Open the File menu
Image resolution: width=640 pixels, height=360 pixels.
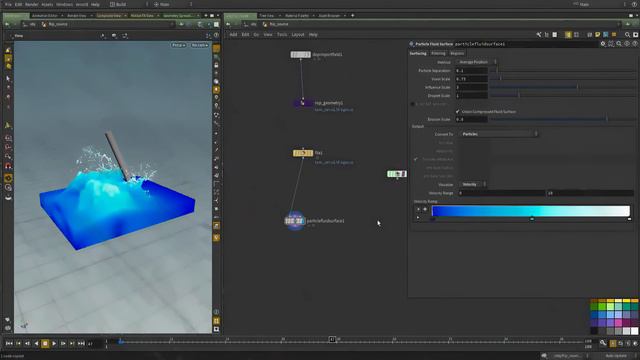click(8, 4)
